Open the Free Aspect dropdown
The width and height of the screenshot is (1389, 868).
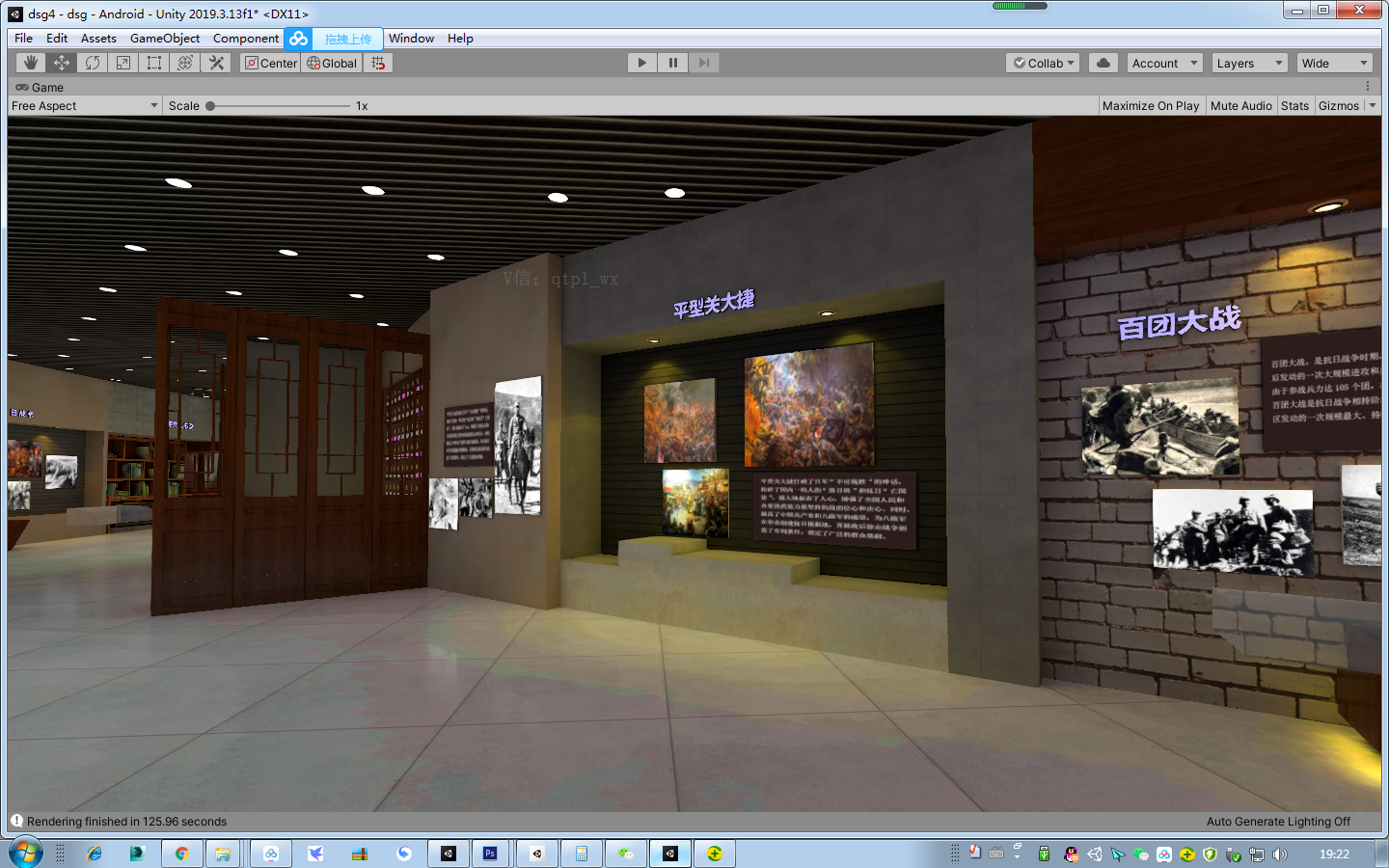[x=85, y=106]
